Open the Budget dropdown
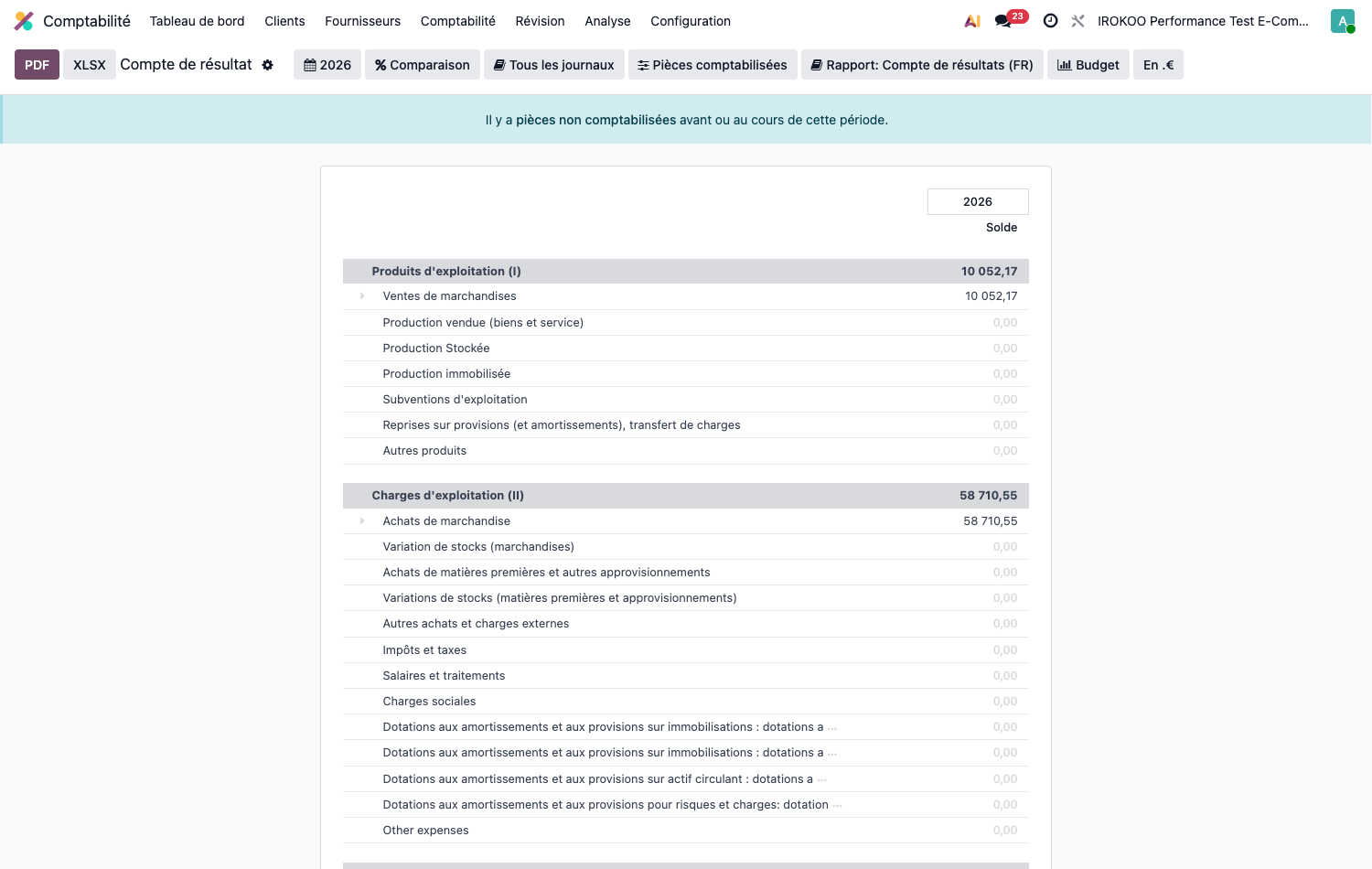This screenshot has width=1372, height=869. coord(1088,65)
